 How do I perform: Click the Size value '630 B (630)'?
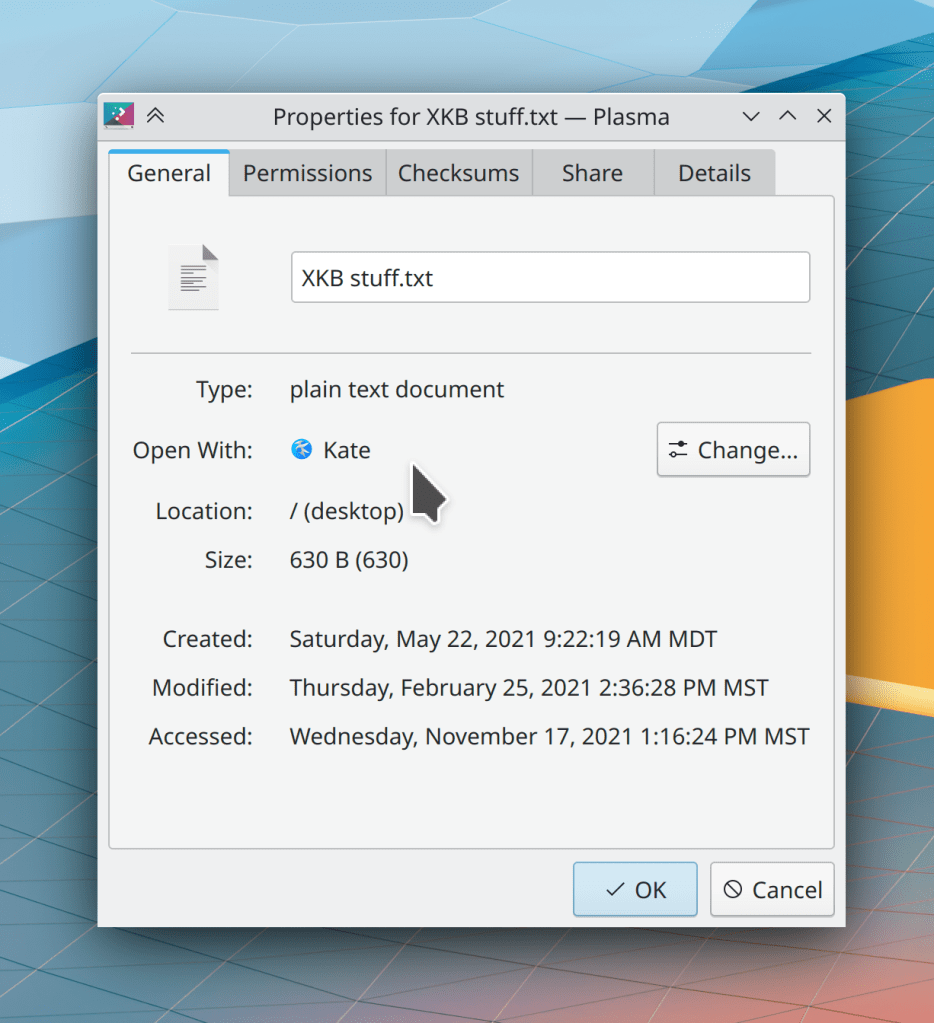pyautogui.click(x=349, y=560)
